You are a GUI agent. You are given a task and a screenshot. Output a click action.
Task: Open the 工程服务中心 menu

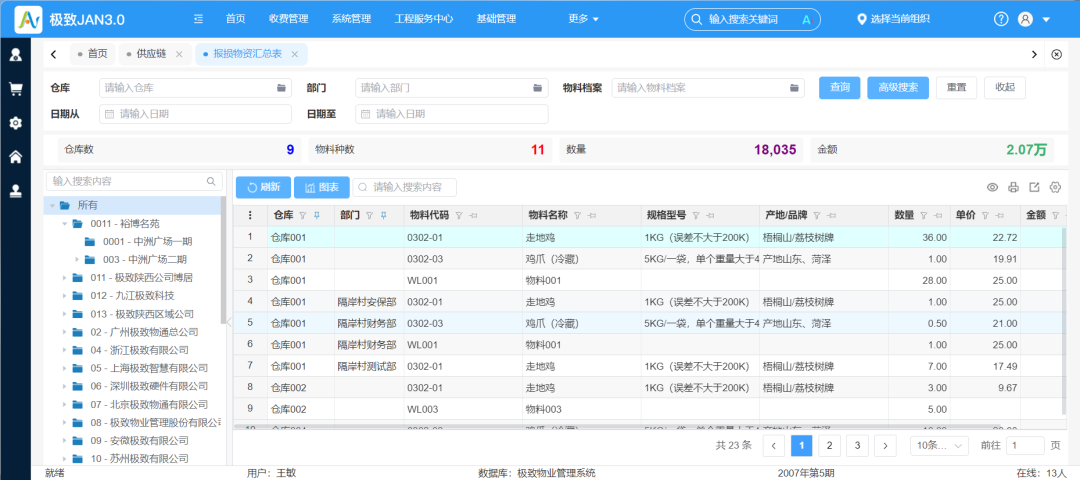pos(424,19)
